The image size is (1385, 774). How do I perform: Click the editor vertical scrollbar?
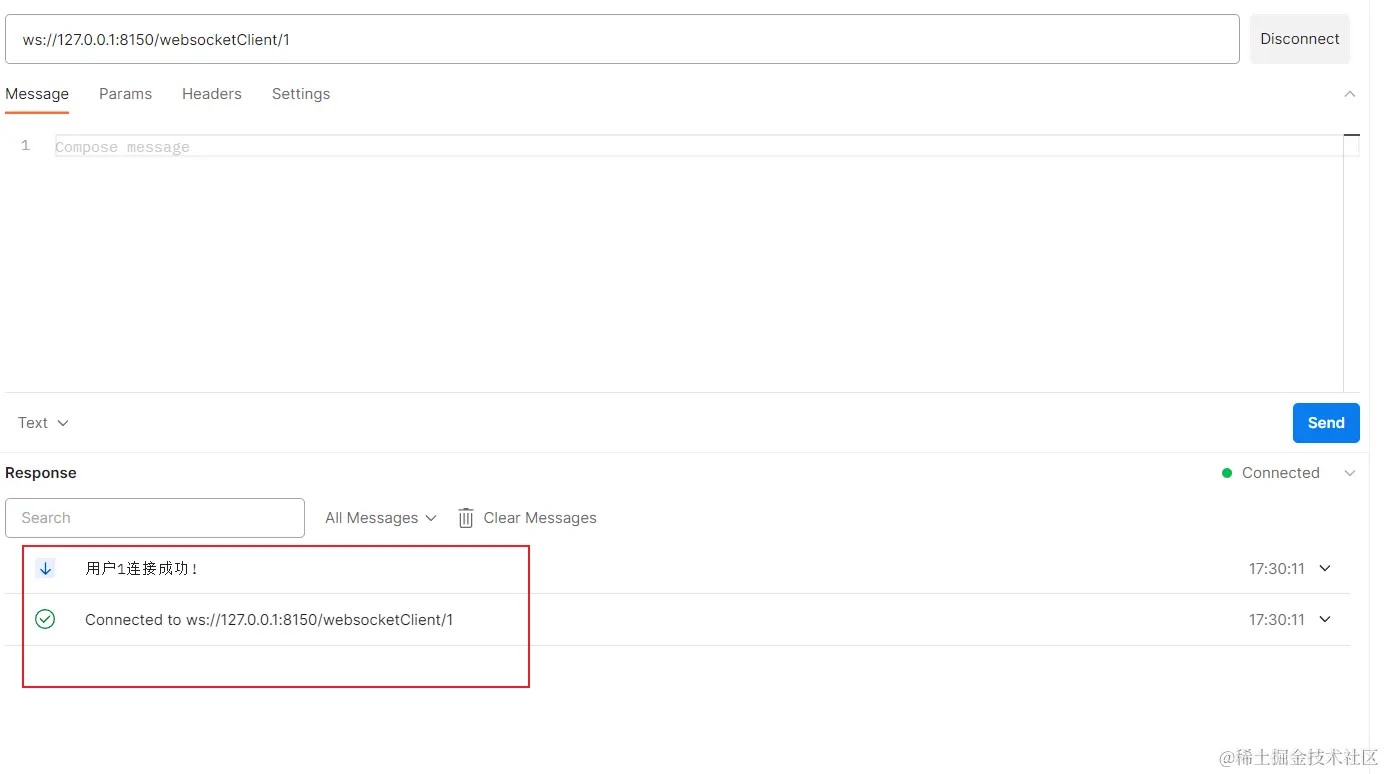(1351, 262)
